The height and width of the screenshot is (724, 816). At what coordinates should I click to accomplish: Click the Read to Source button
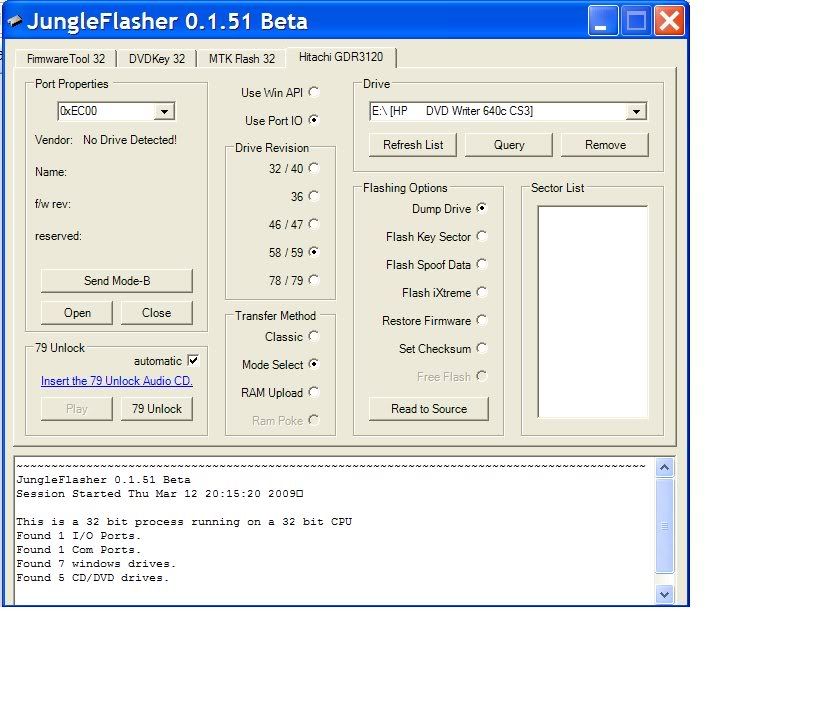tap(429, 409)
